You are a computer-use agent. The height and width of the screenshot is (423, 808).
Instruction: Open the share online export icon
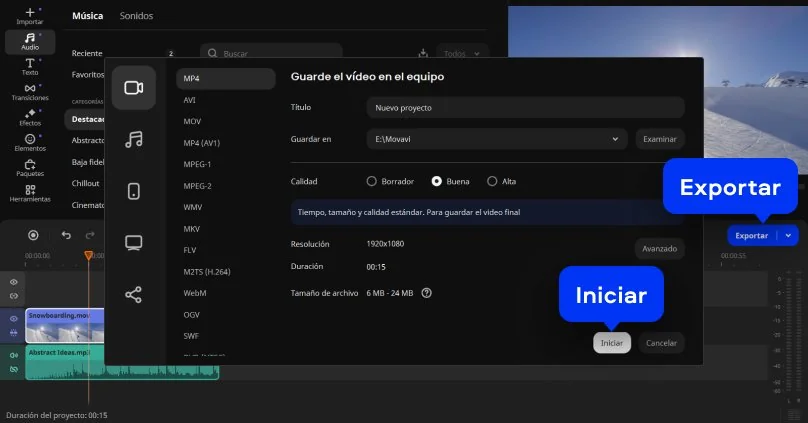coord(133,295)
